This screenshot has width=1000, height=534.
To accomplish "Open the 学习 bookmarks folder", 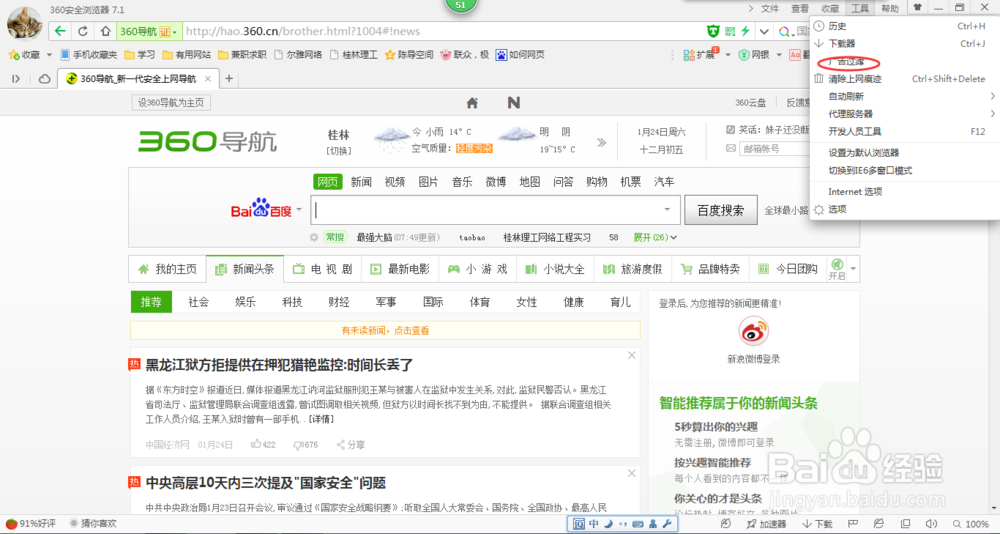I will click(x=140, y=55).
